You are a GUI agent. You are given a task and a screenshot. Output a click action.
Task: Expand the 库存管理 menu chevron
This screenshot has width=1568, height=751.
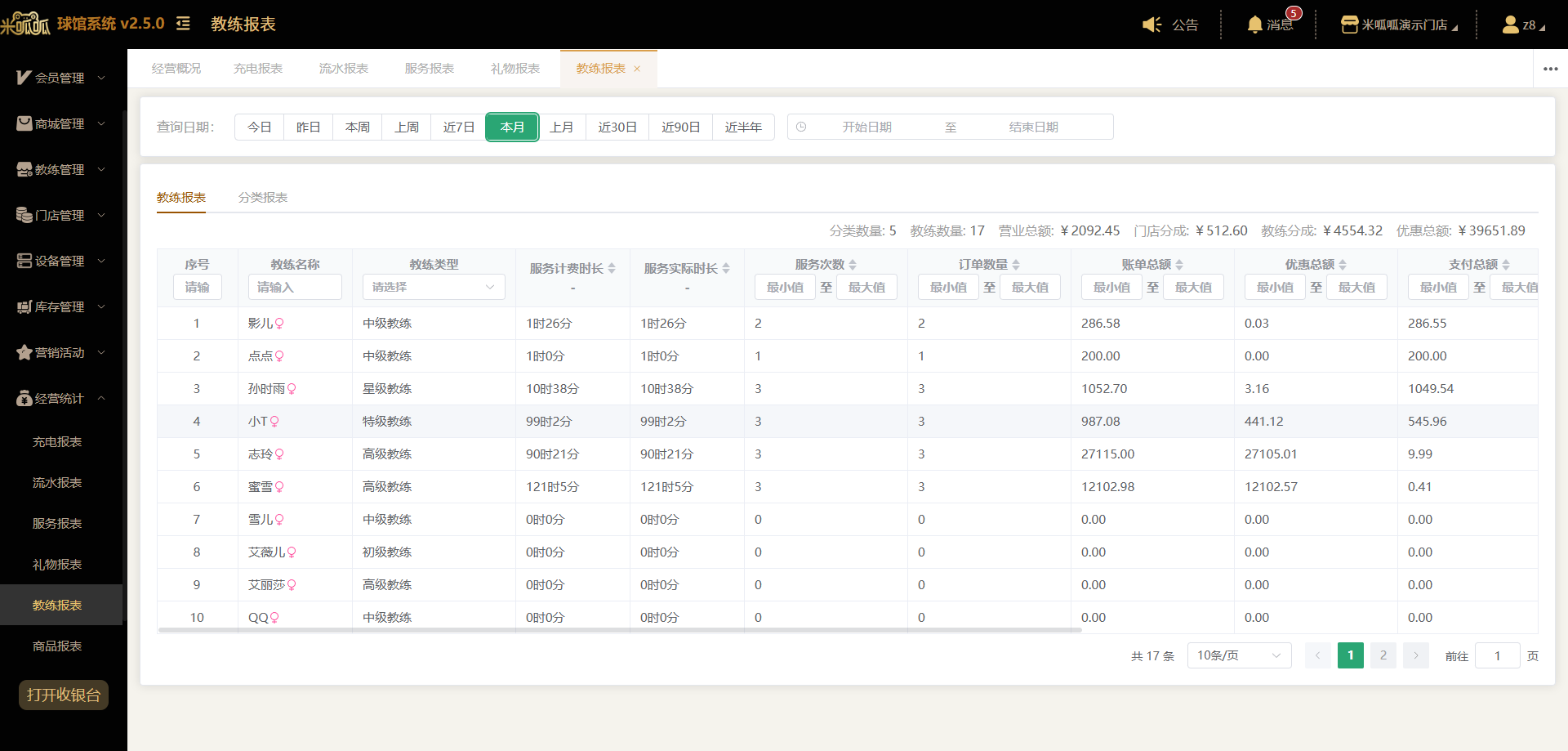101,306
